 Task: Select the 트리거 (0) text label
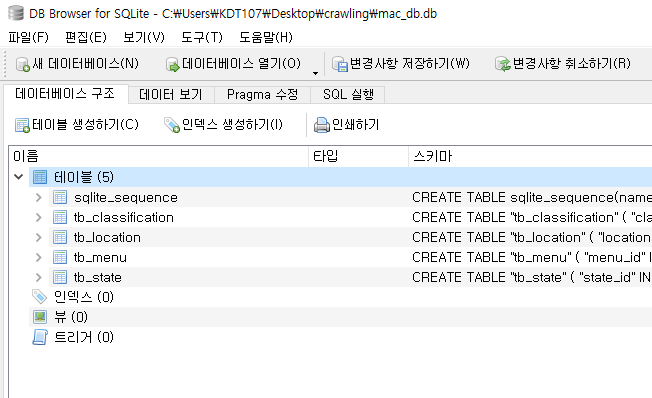click(84, 337)
